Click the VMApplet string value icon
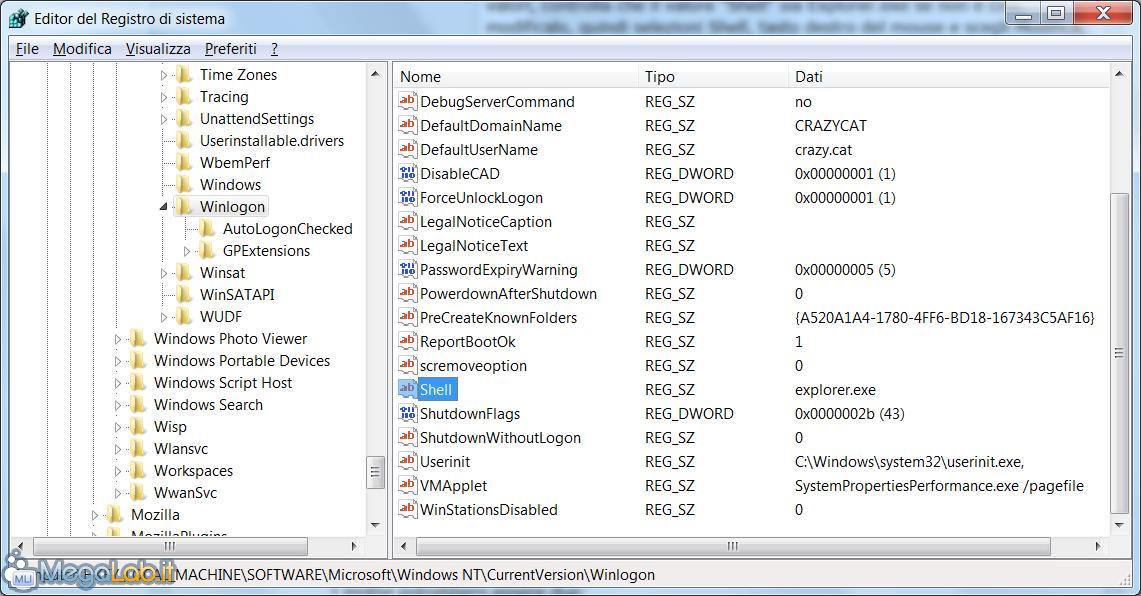This screenshot has height=596, width=1141. click(408, 485)
